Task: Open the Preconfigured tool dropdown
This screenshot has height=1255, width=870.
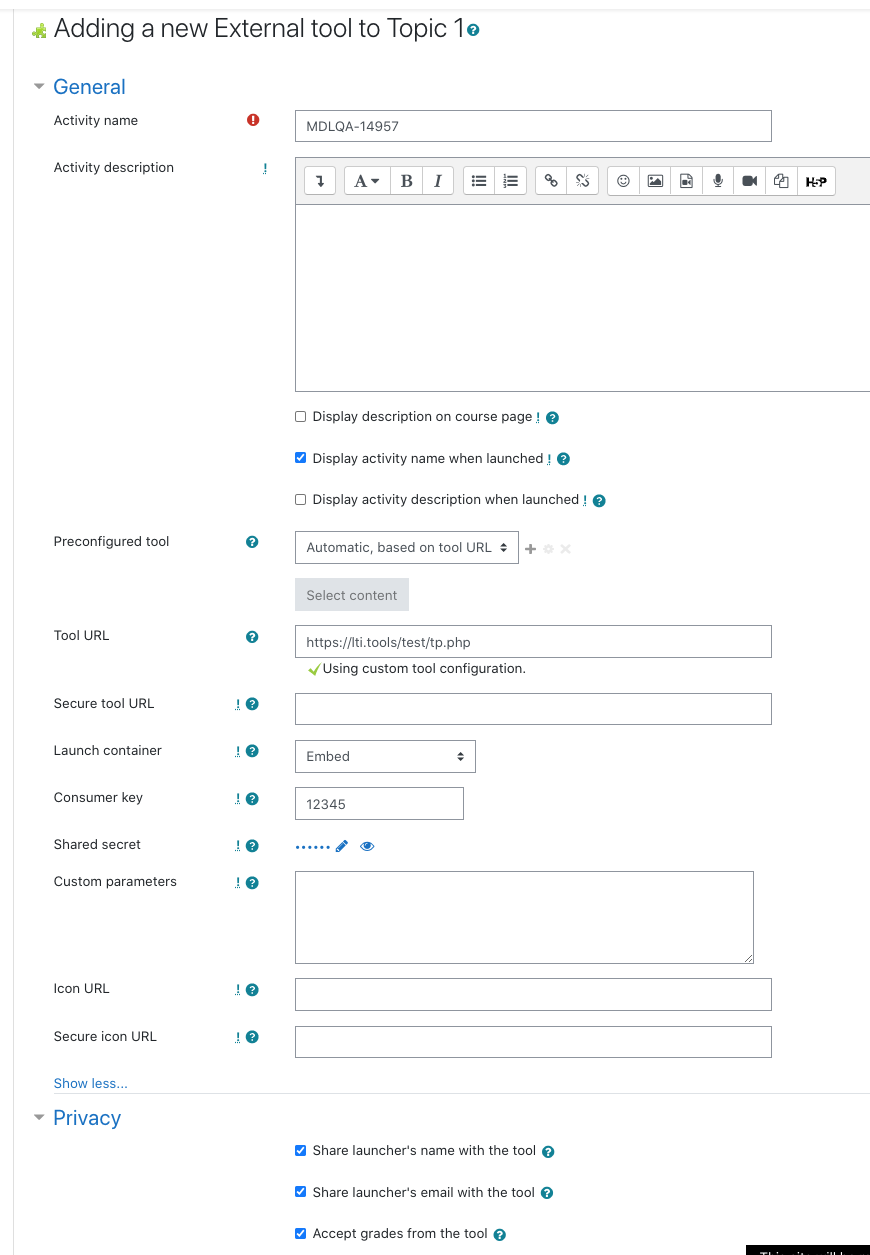Action: (407, 548)
